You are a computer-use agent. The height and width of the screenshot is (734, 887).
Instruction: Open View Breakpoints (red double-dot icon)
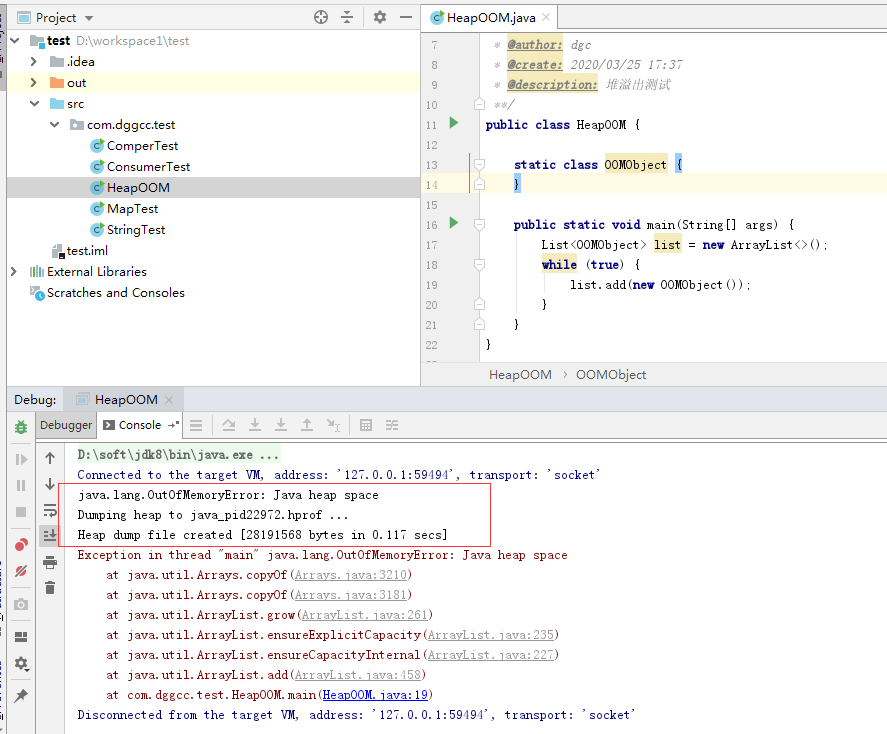pos(21,545)
